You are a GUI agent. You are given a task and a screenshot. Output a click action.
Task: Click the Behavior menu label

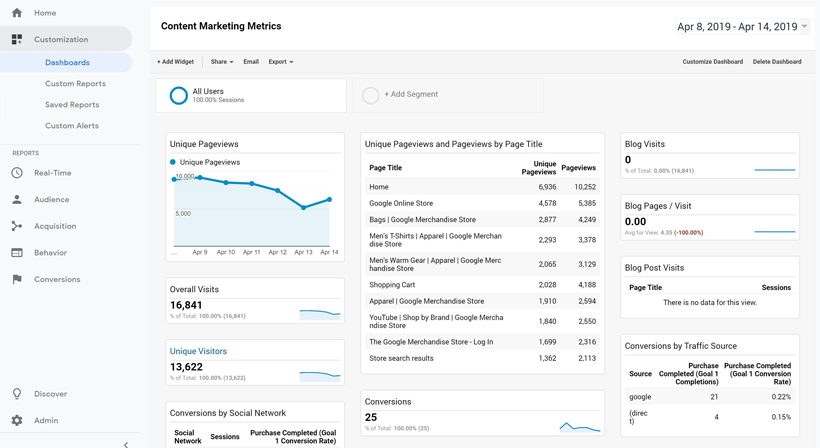pyautogui.click(x=50, y=252)
